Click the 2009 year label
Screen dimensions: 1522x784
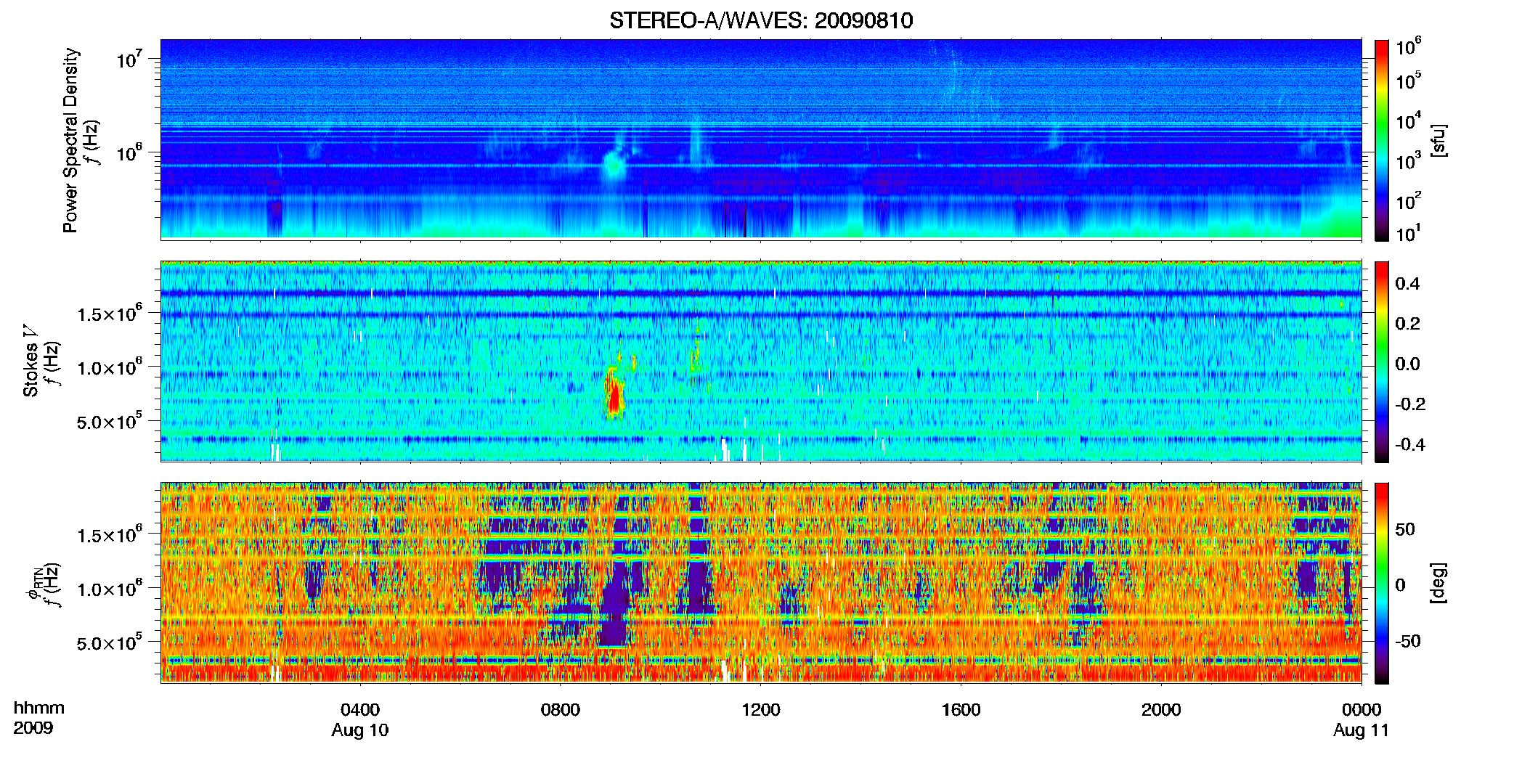pos(33,728)
